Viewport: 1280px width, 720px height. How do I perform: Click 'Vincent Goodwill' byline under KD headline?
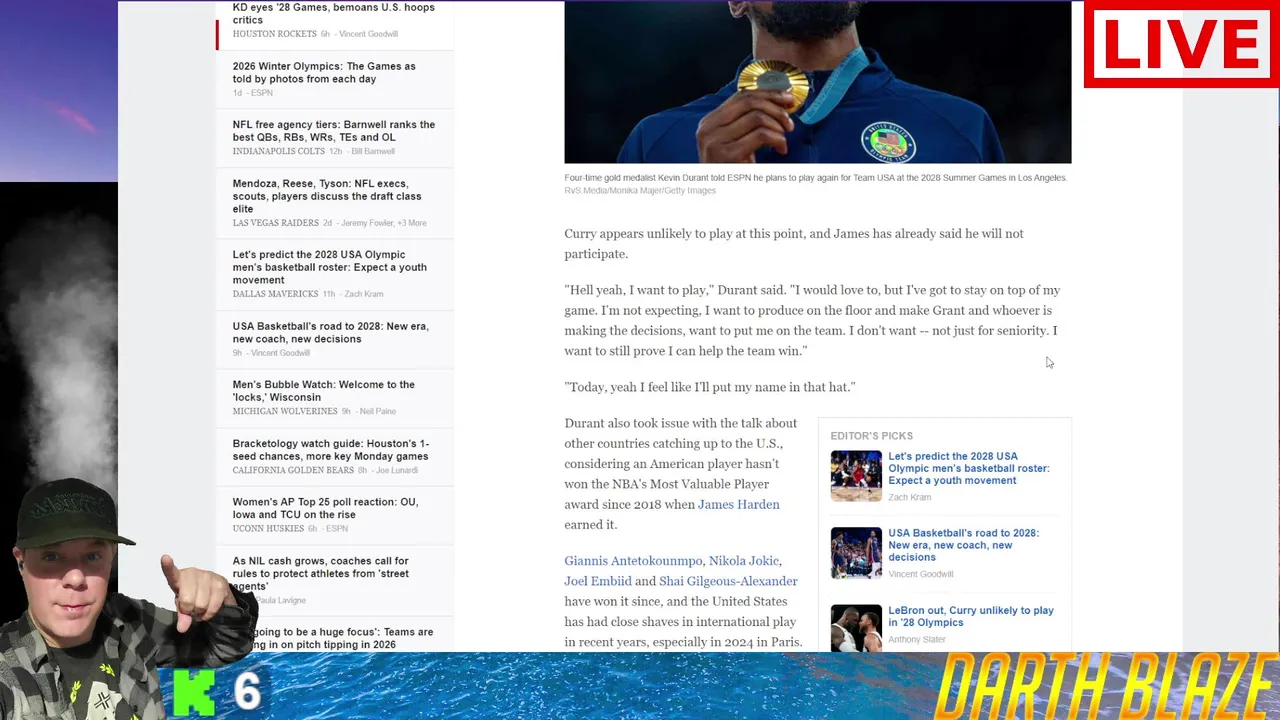pos(368,34)
